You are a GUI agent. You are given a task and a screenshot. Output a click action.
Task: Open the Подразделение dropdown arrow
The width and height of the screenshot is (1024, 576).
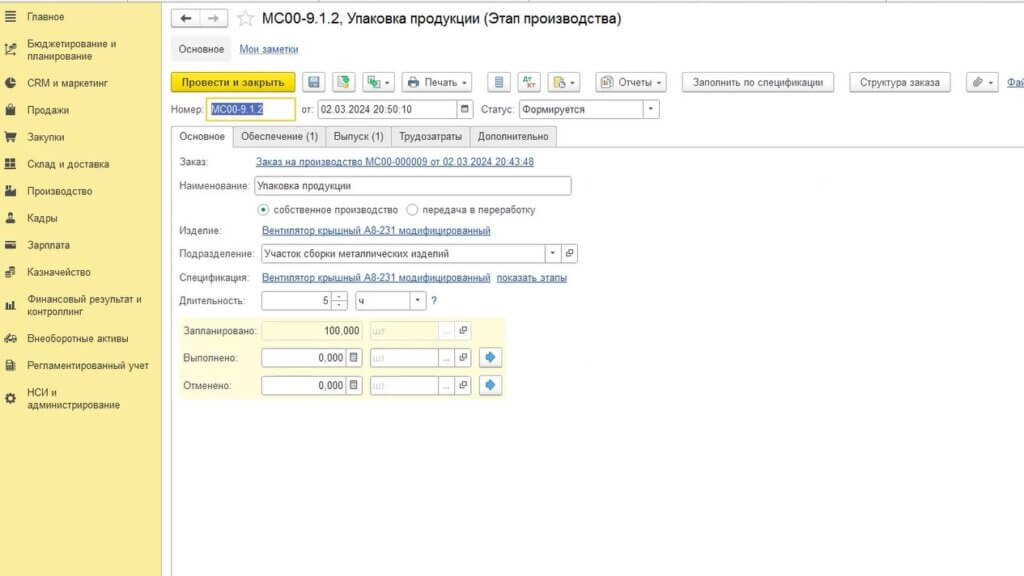(554, 253)
